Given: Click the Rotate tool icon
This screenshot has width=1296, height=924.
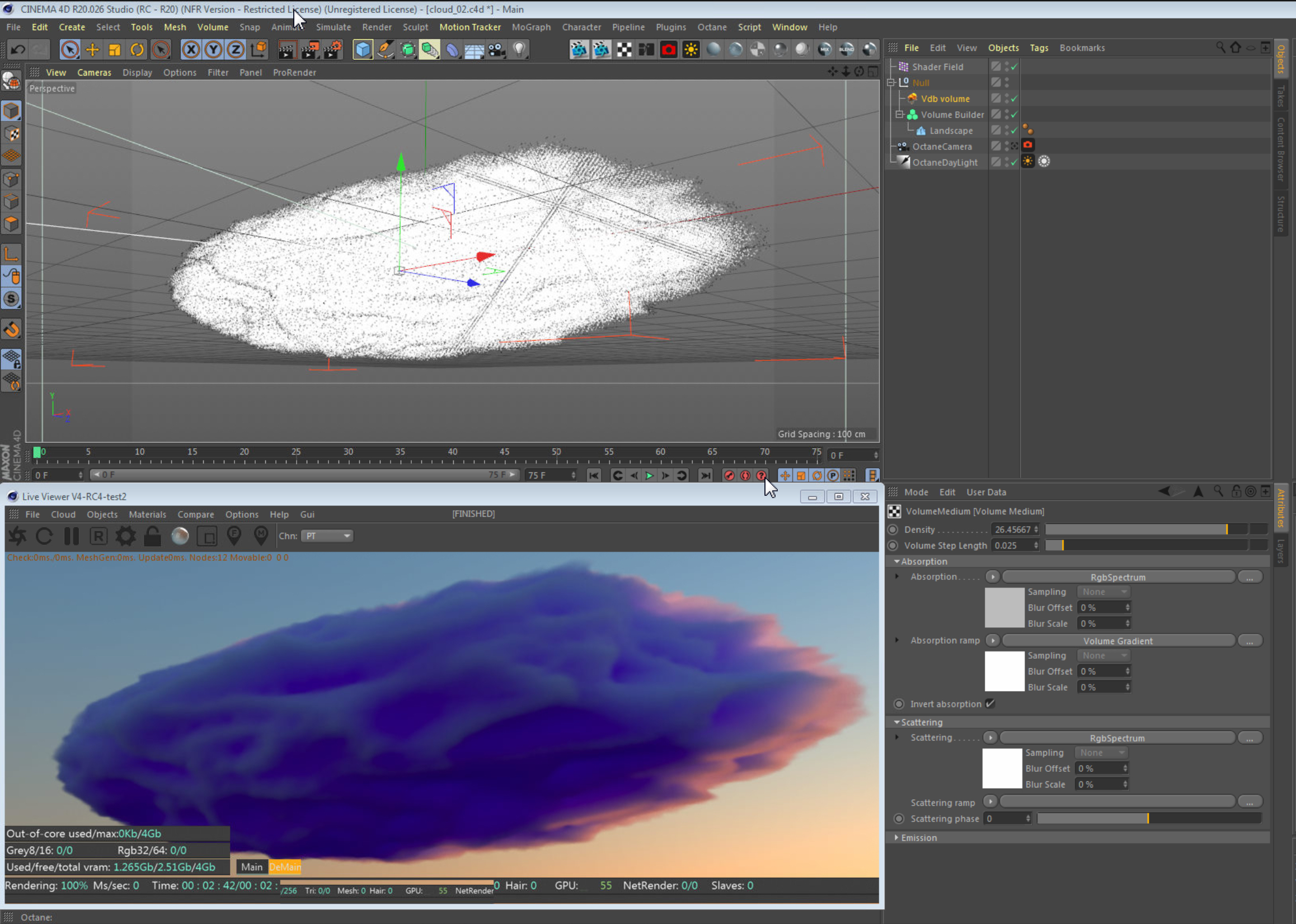Looking at the screenshot, I should click(137, 50).
